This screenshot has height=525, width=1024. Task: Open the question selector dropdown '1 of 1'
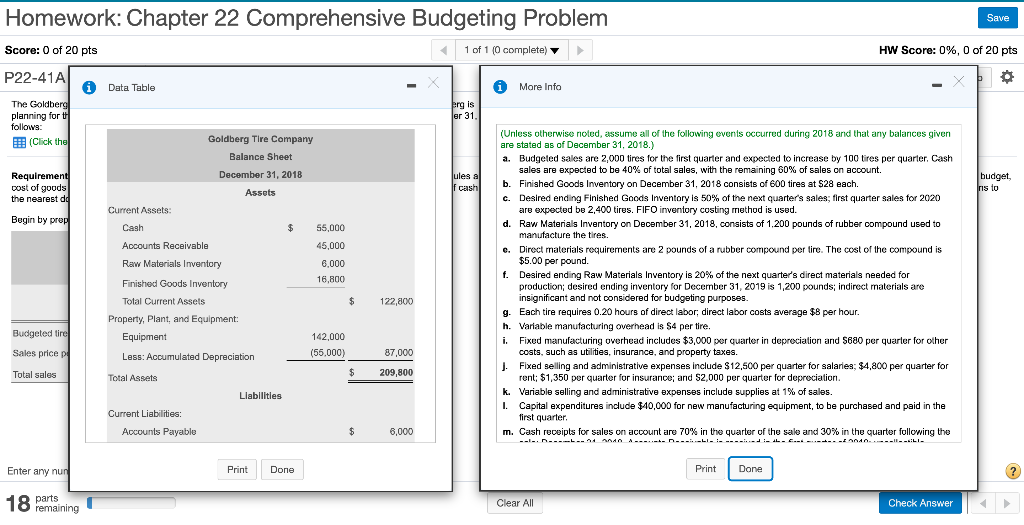[512, 50]
